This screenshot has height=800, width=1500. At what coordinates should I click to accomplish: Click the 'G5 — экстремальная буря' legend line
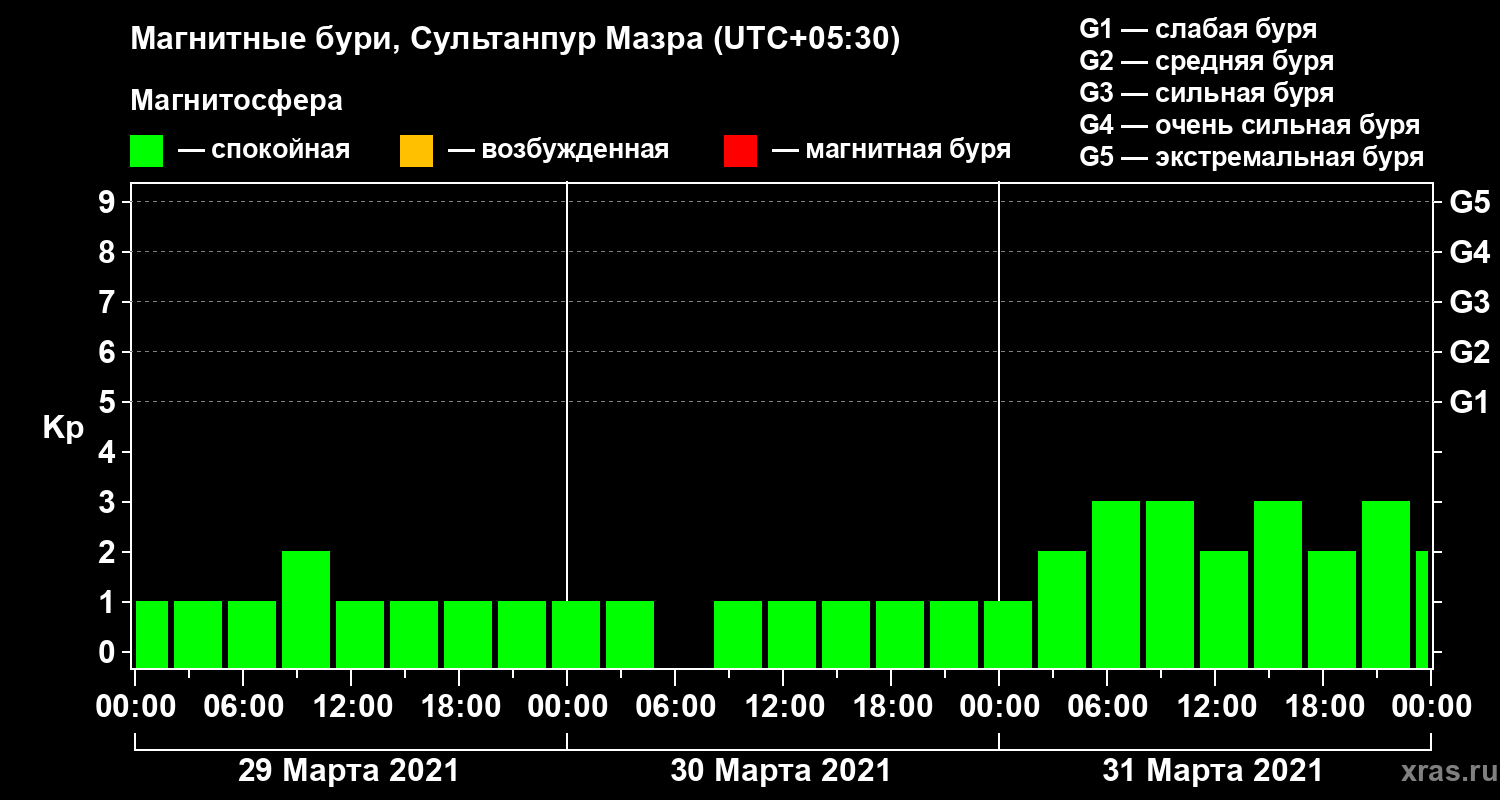click(1252, 158)
